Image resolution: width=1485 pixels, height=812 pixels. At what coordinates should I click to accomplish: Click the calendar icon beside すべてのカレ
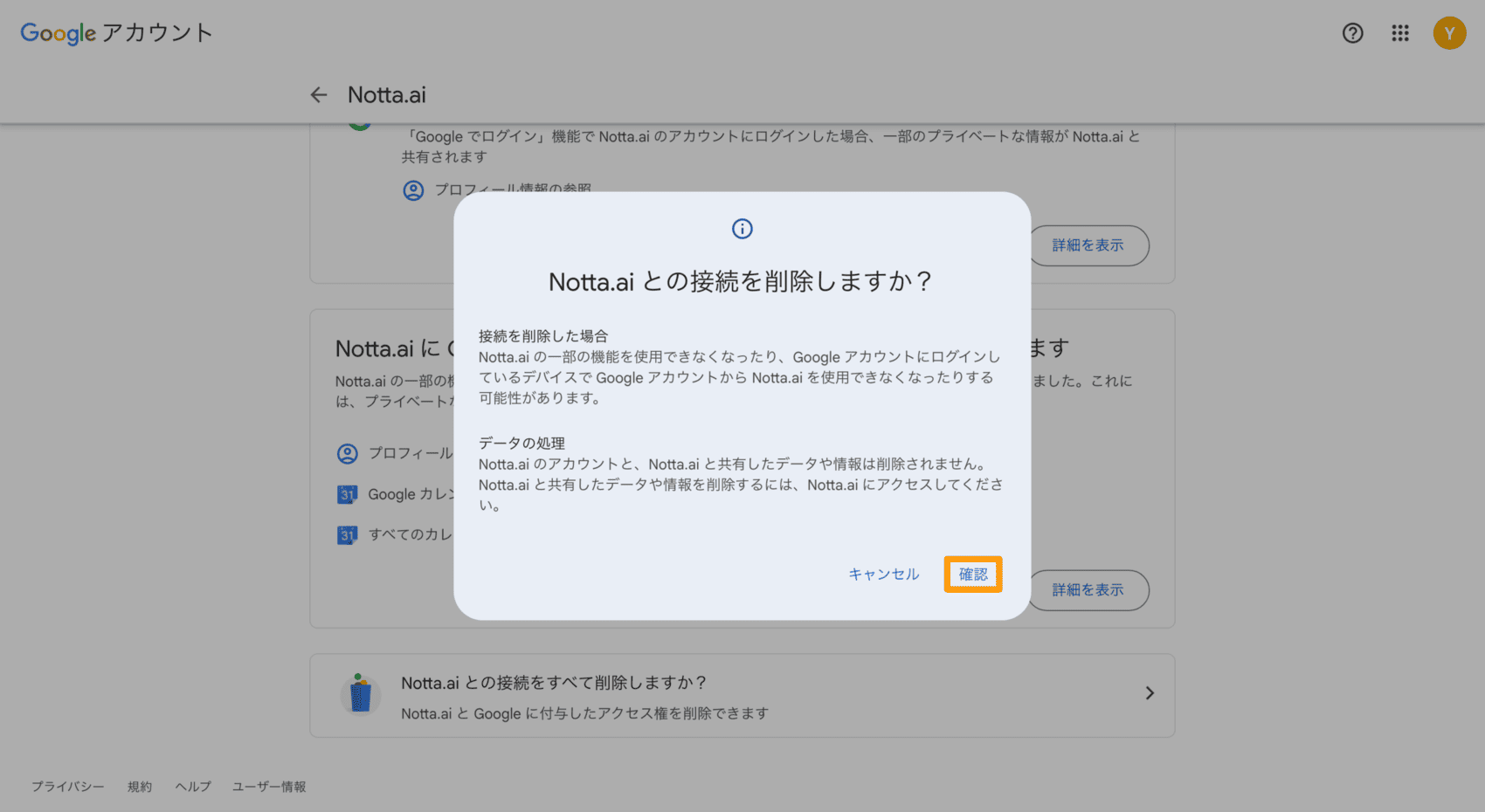pos(348,534)
